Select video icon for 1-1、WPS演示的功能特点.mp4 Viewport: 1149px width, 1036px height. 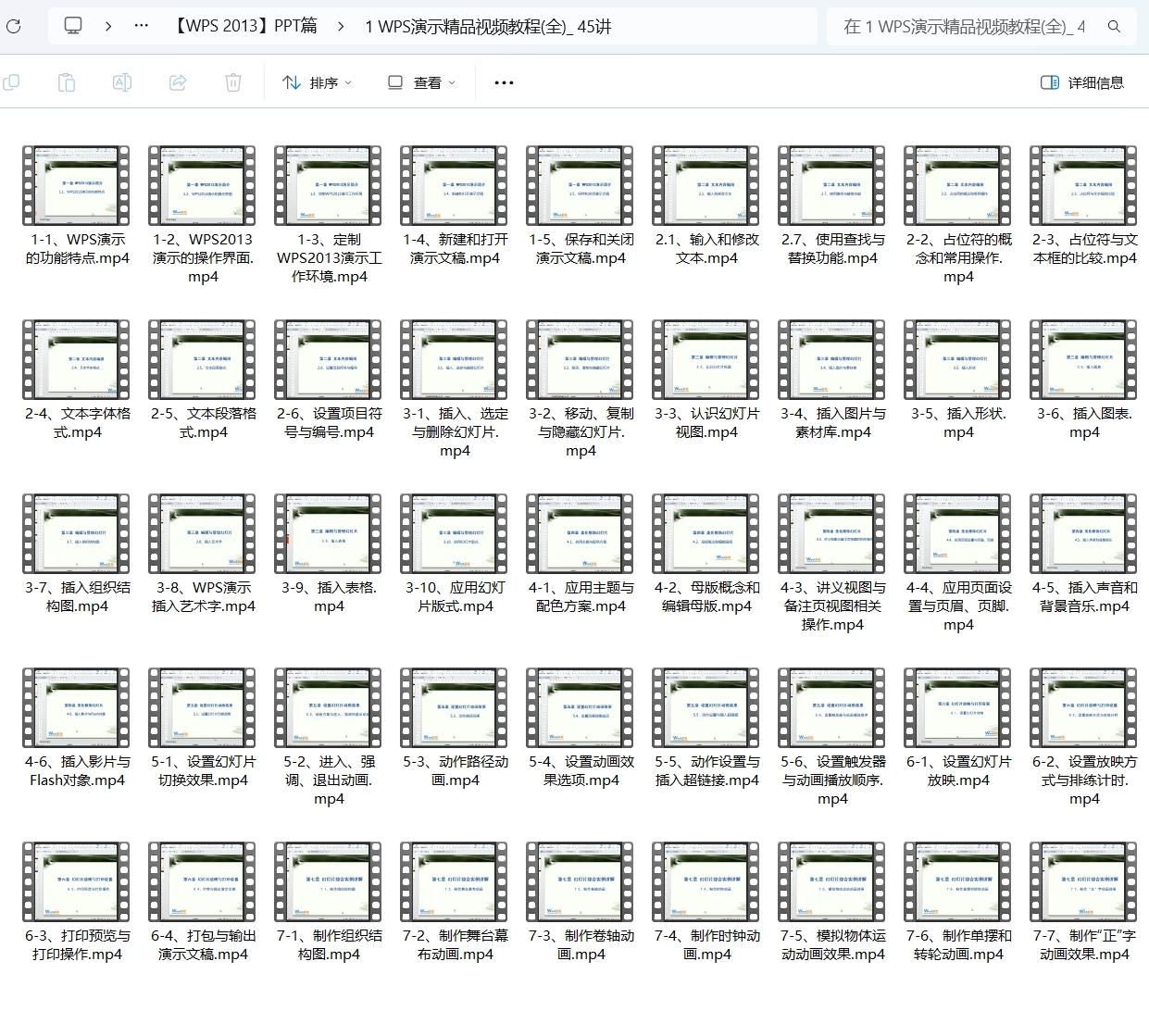pos(77,186)
